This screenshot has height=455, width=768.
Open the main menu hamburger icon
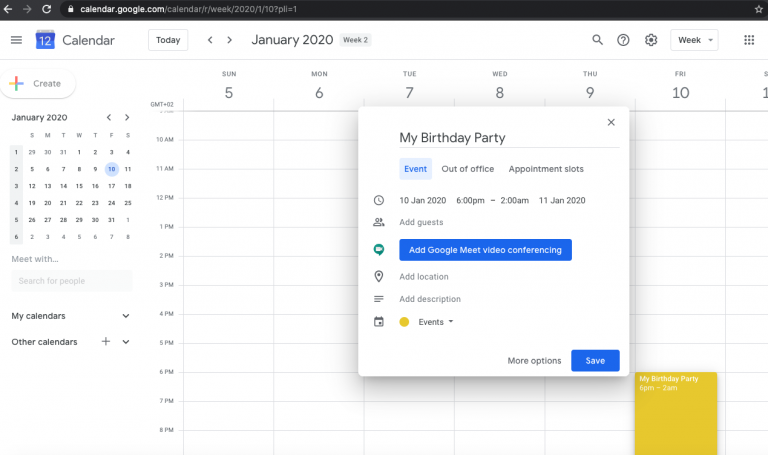(x=16, y=40)
